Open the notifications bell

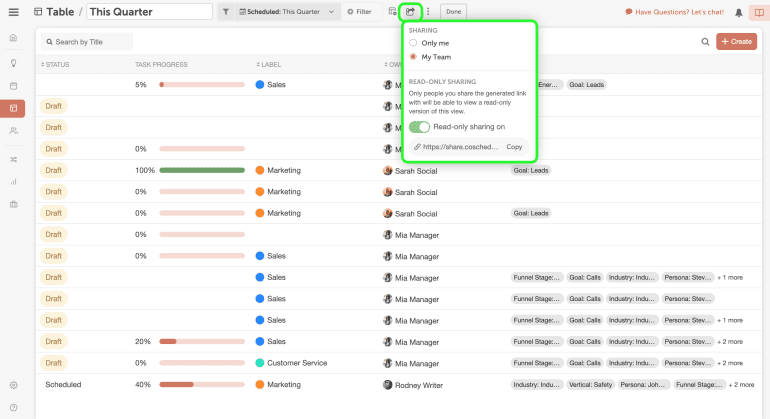pyautogui.click(x=739, y=12)
